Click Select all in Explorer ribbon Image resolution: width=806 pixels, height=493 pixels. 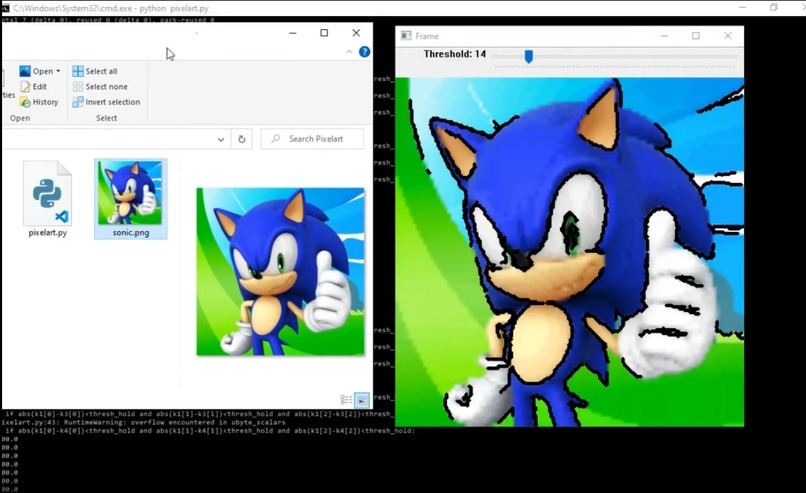pos(95,71)
